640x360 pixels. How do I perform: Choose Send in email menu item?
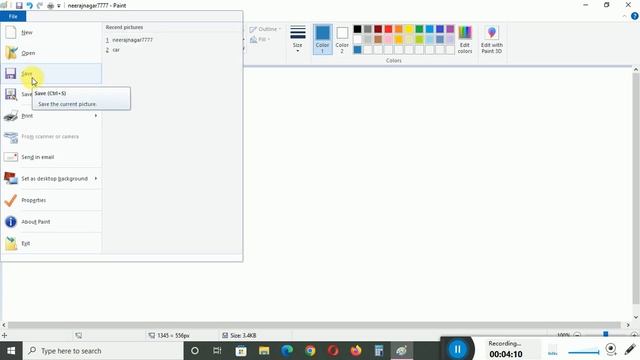[51, 157]
